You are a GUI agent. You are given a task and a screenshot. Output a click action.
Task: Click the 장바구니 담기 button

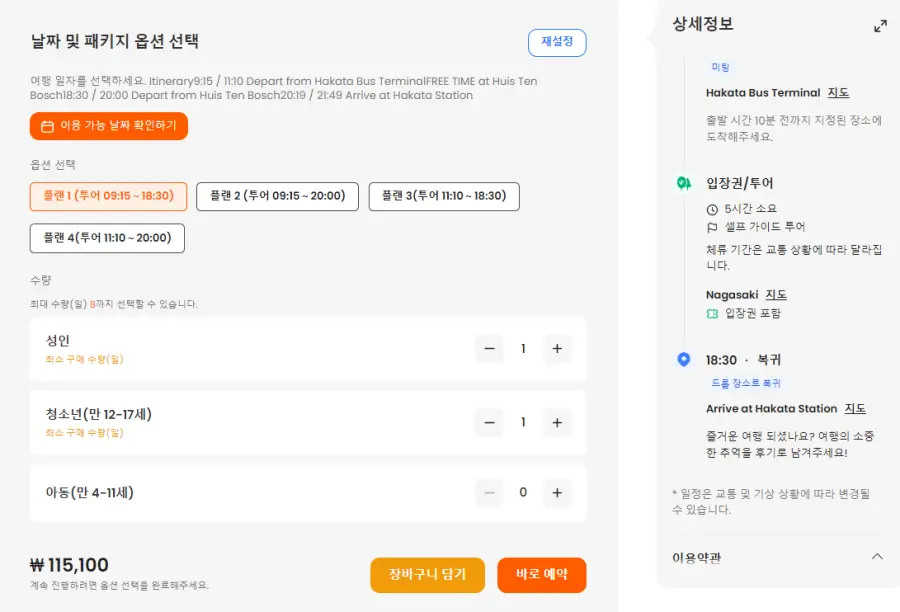428,575
